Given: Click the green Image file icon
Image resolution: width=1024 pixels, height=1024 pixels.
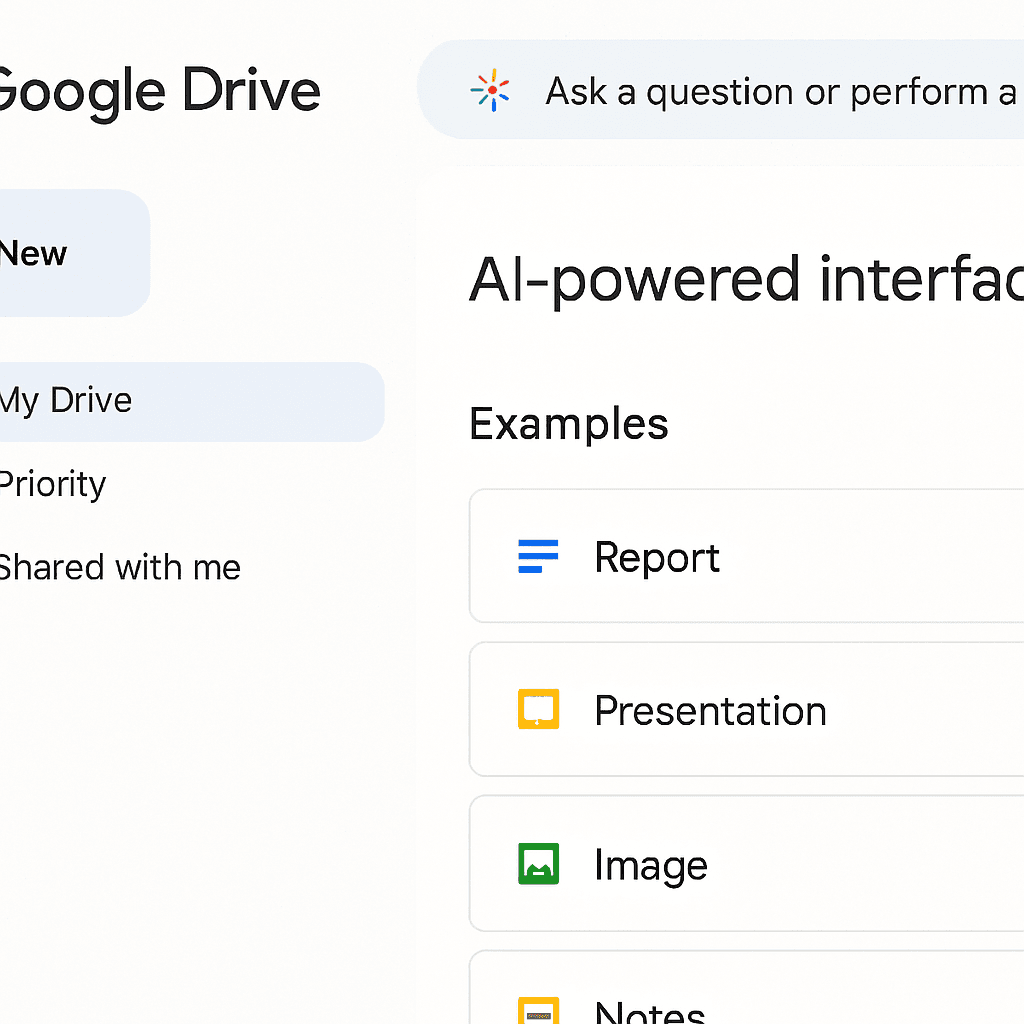Looking at the screenshot, I should (538, 863).
